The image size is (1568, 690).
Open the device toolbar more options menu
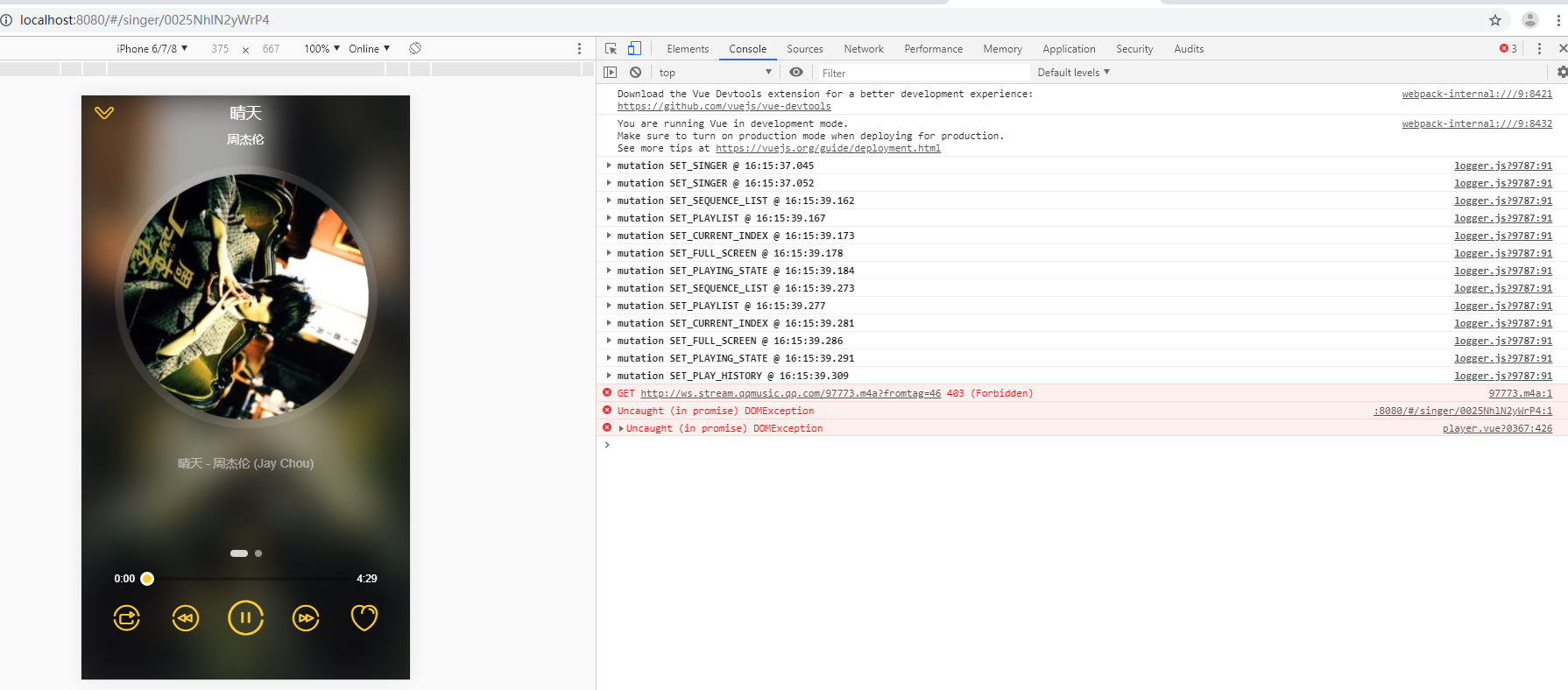579,49
